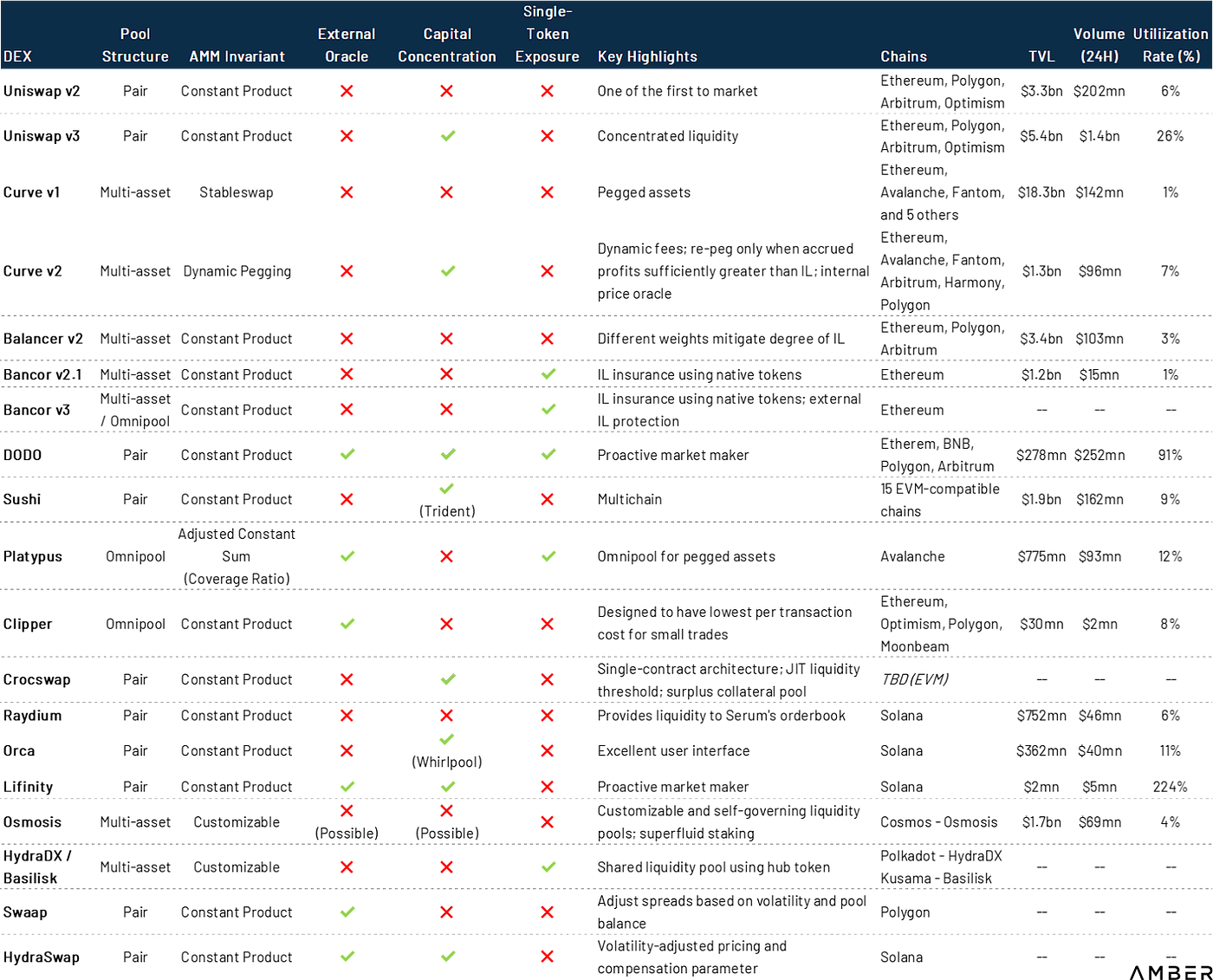
Task: Click Bancor v3 Single-Token Exposure check mark
Action: (x=548, y=409)
